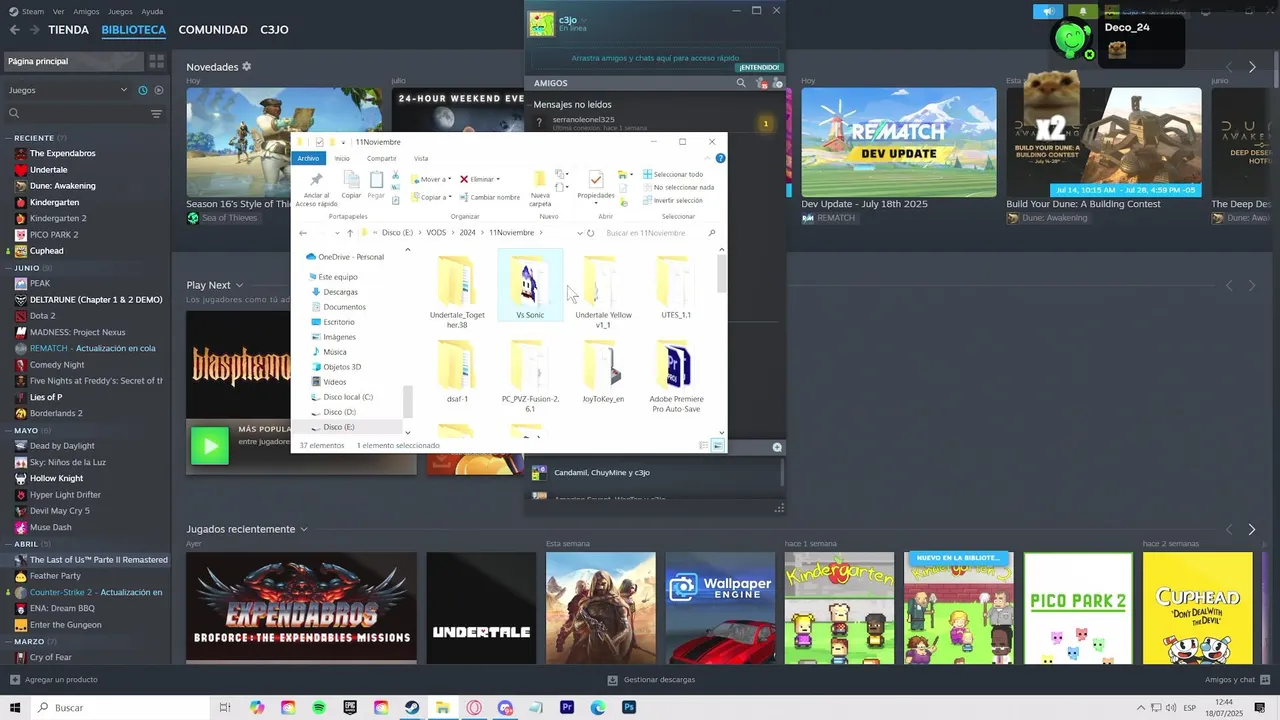Open the Juegos dropdown in Steam sidebar
Screen dimensions: 1280x720
tap(68, 90)
